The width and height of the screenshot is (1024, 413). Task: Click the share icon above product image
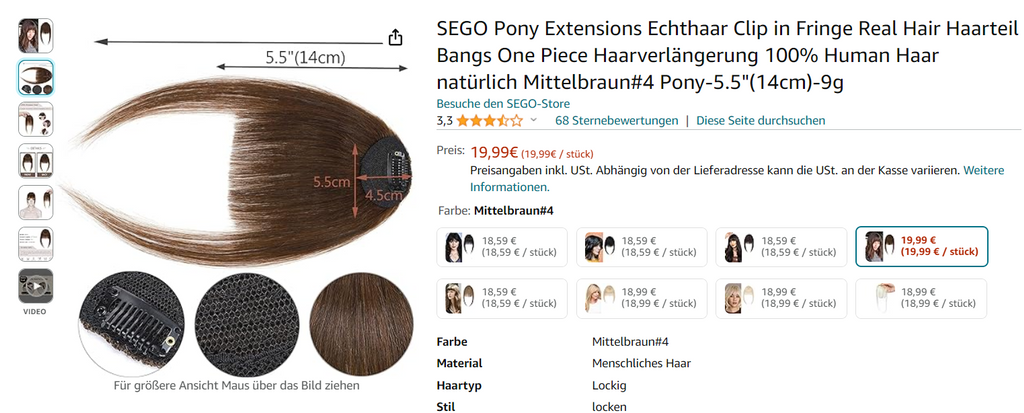point(395,37)
